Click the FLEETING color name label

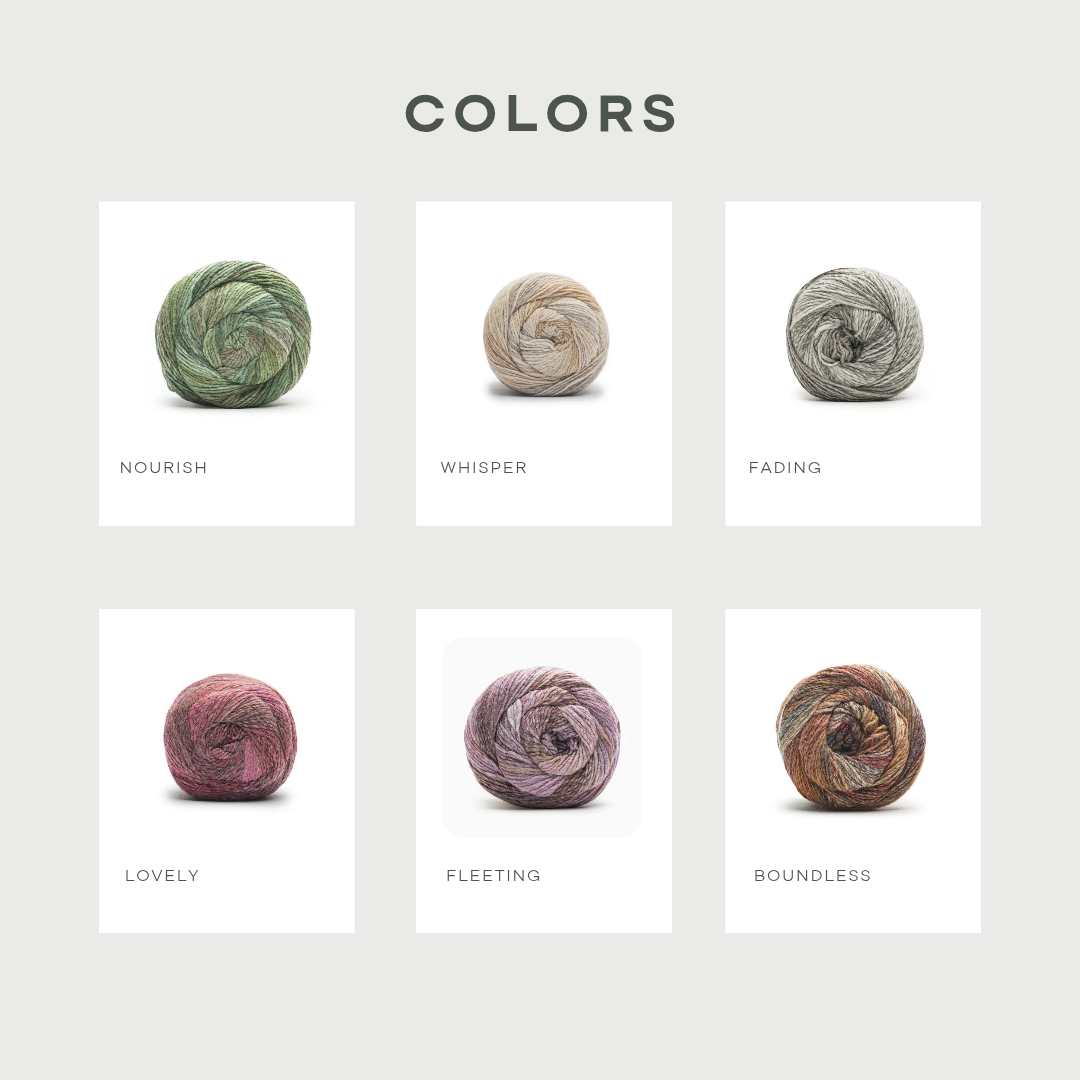pyautogui.click(x=493, y=875)
